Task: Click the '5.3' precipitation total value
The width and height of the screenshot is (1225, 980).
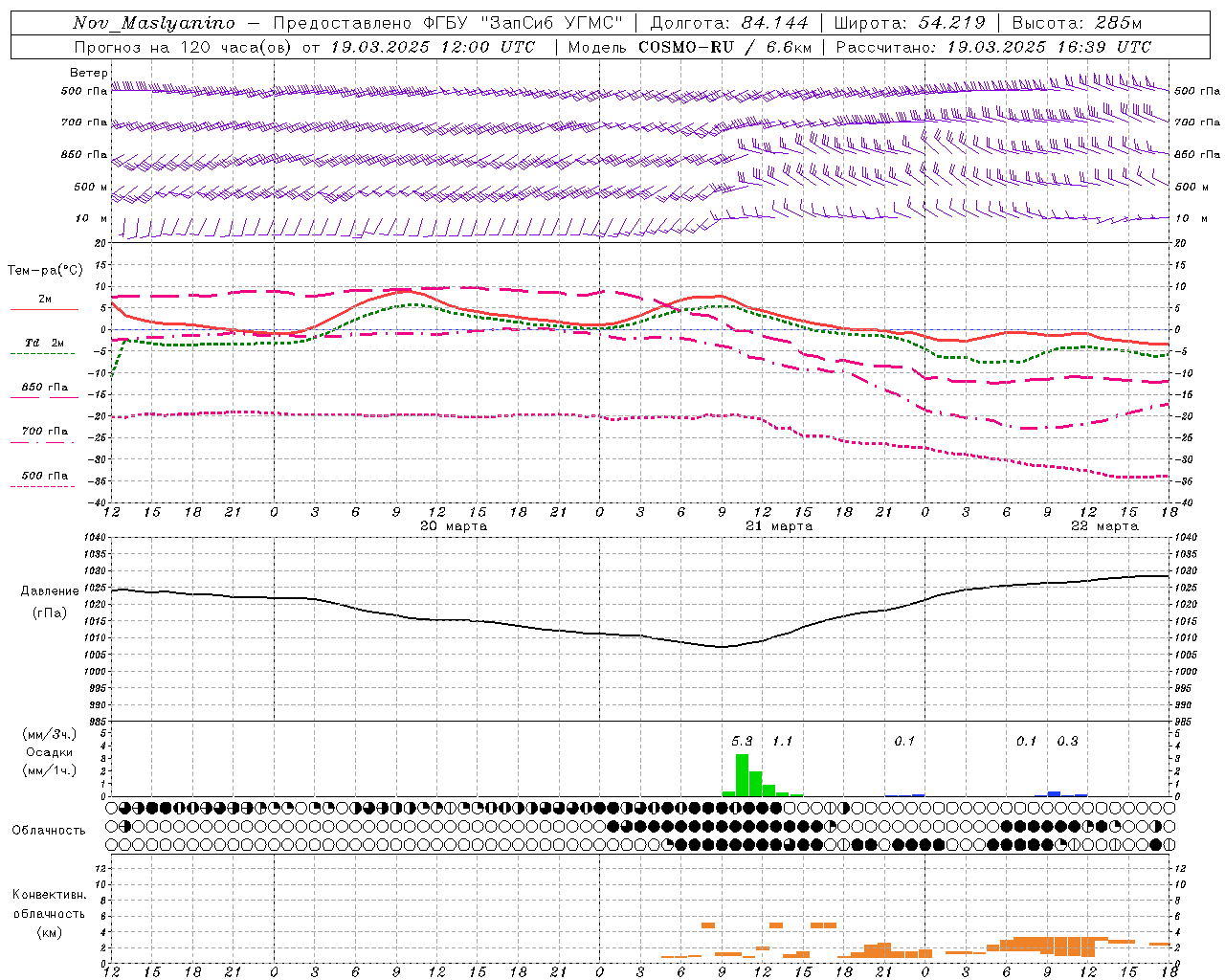Action: [x=742, y=741]
